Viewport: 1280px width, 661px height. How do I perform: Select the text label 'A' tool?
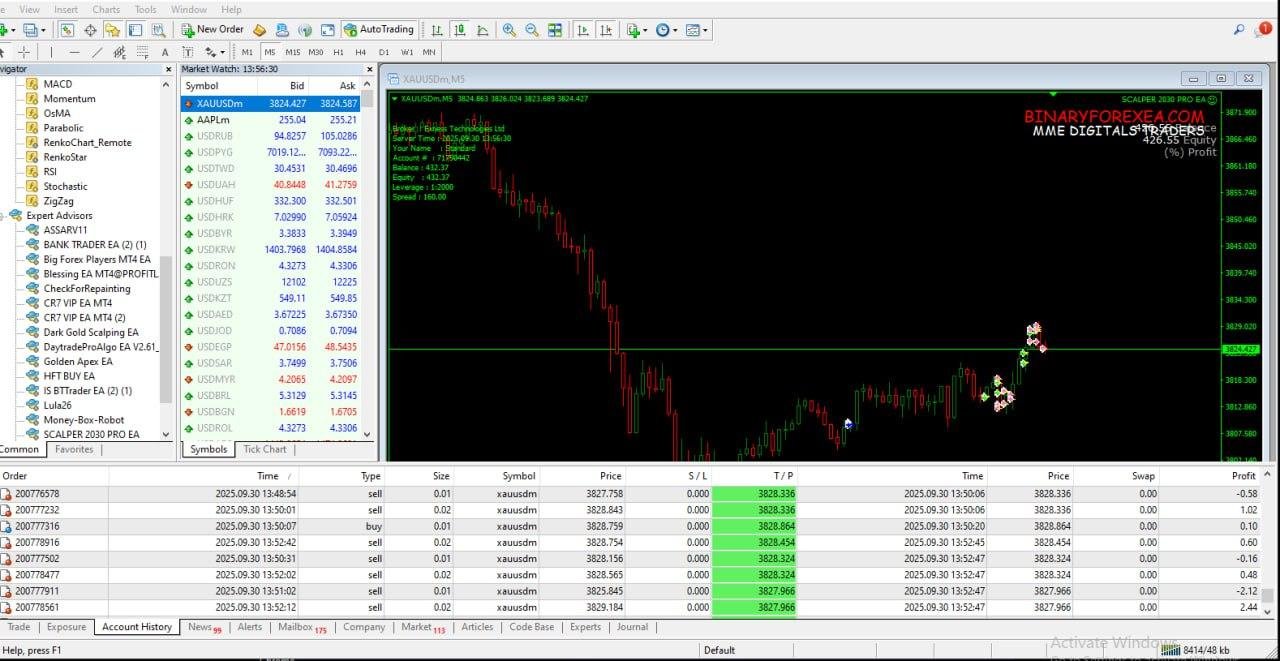pyautogui.click(x=165, y=52)
